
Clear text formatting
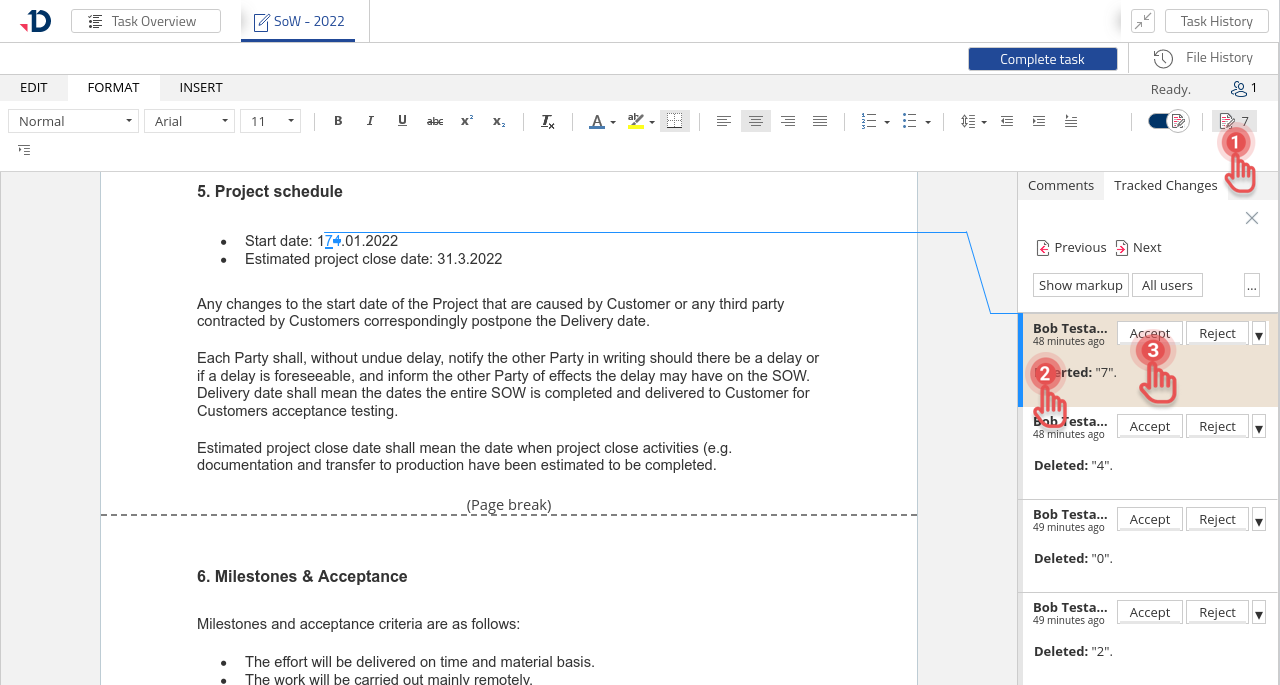[x=548, y=121]
